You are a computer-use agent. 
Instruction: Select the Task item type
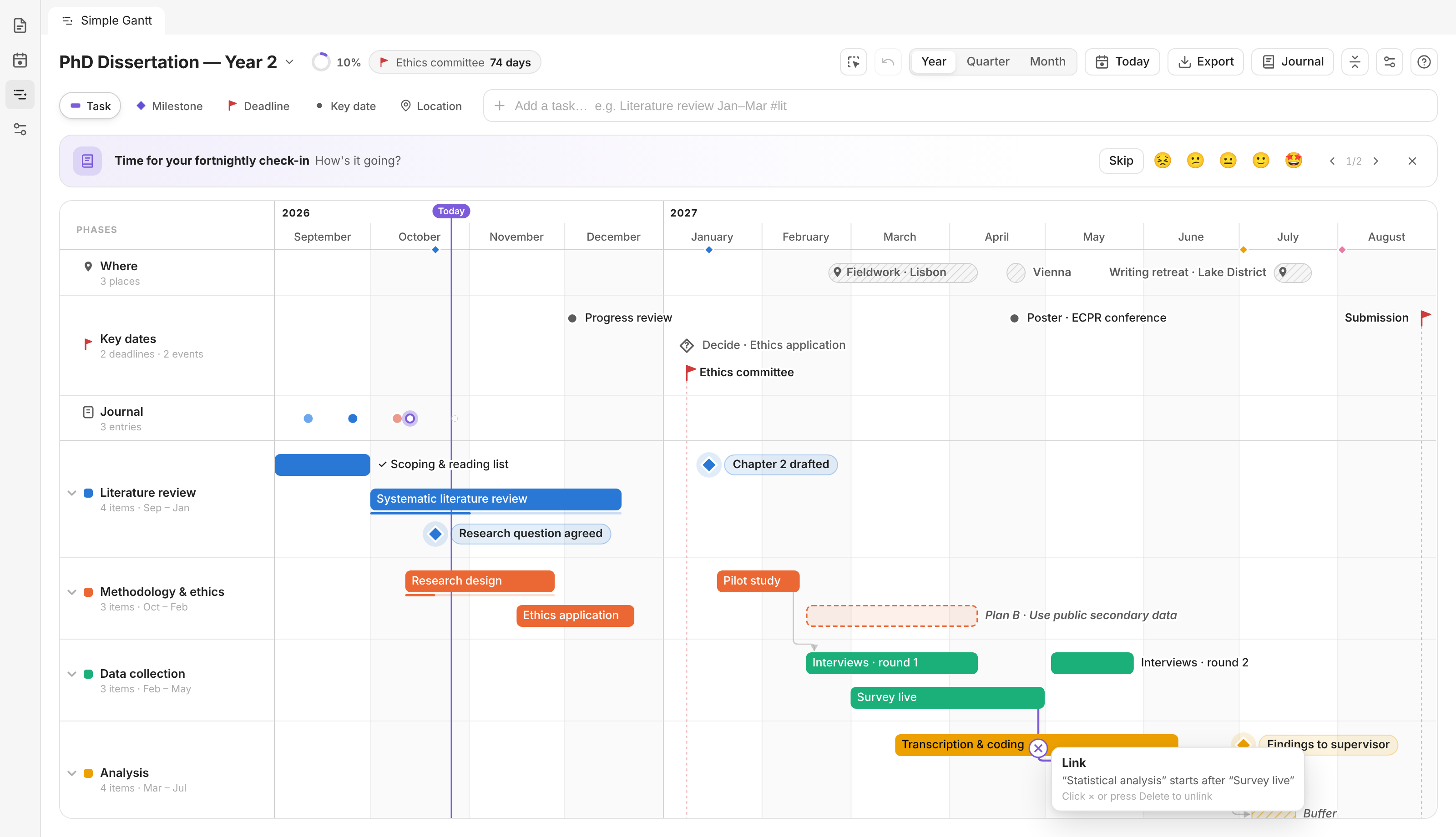(x=90, y=106)
